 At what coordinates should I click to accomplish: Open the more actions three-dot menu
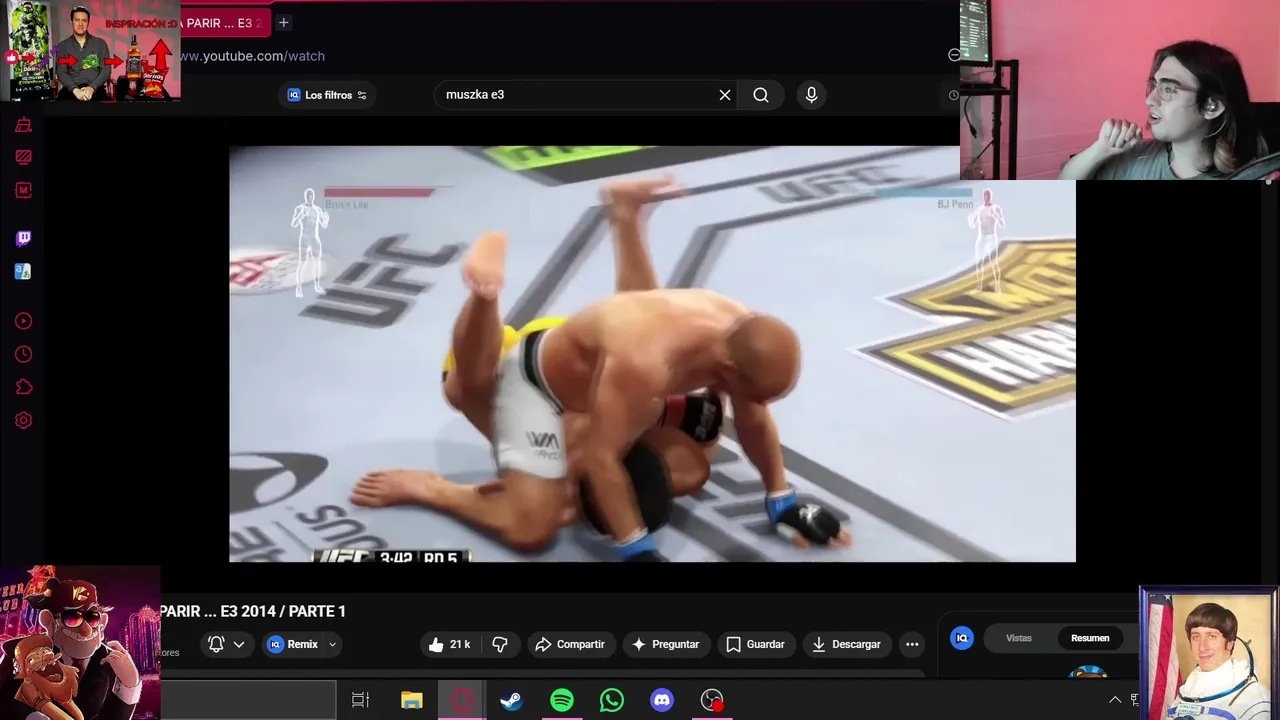912,644
